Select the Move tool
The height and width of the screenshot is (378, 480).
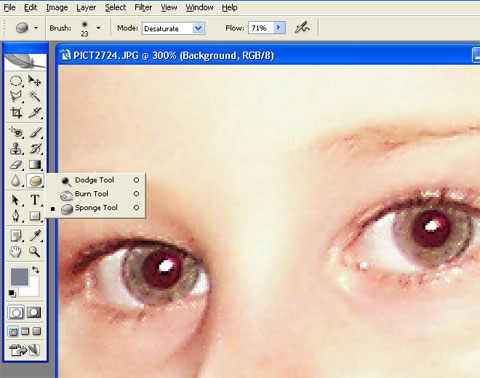click(34, 81)
